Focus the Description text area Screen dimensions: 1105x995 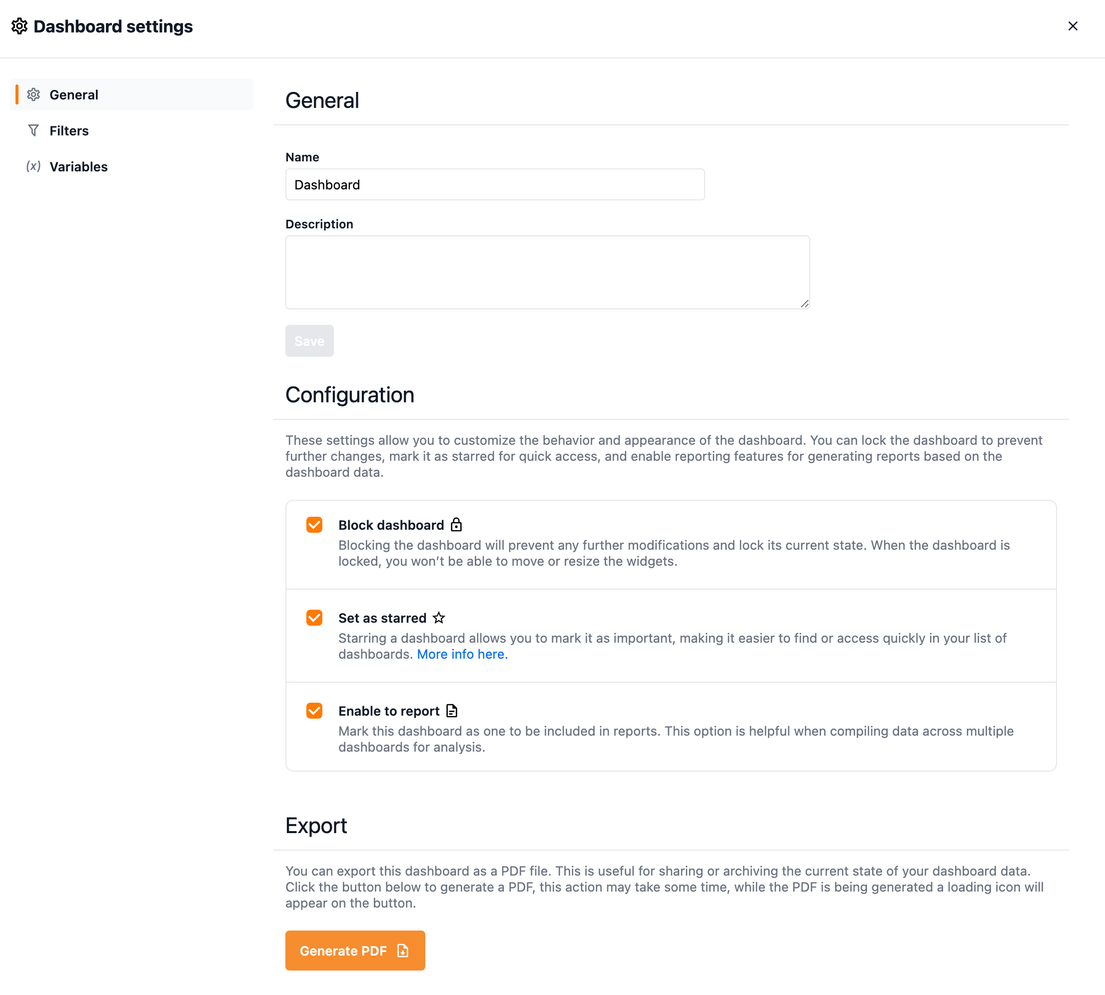point(547,272)
